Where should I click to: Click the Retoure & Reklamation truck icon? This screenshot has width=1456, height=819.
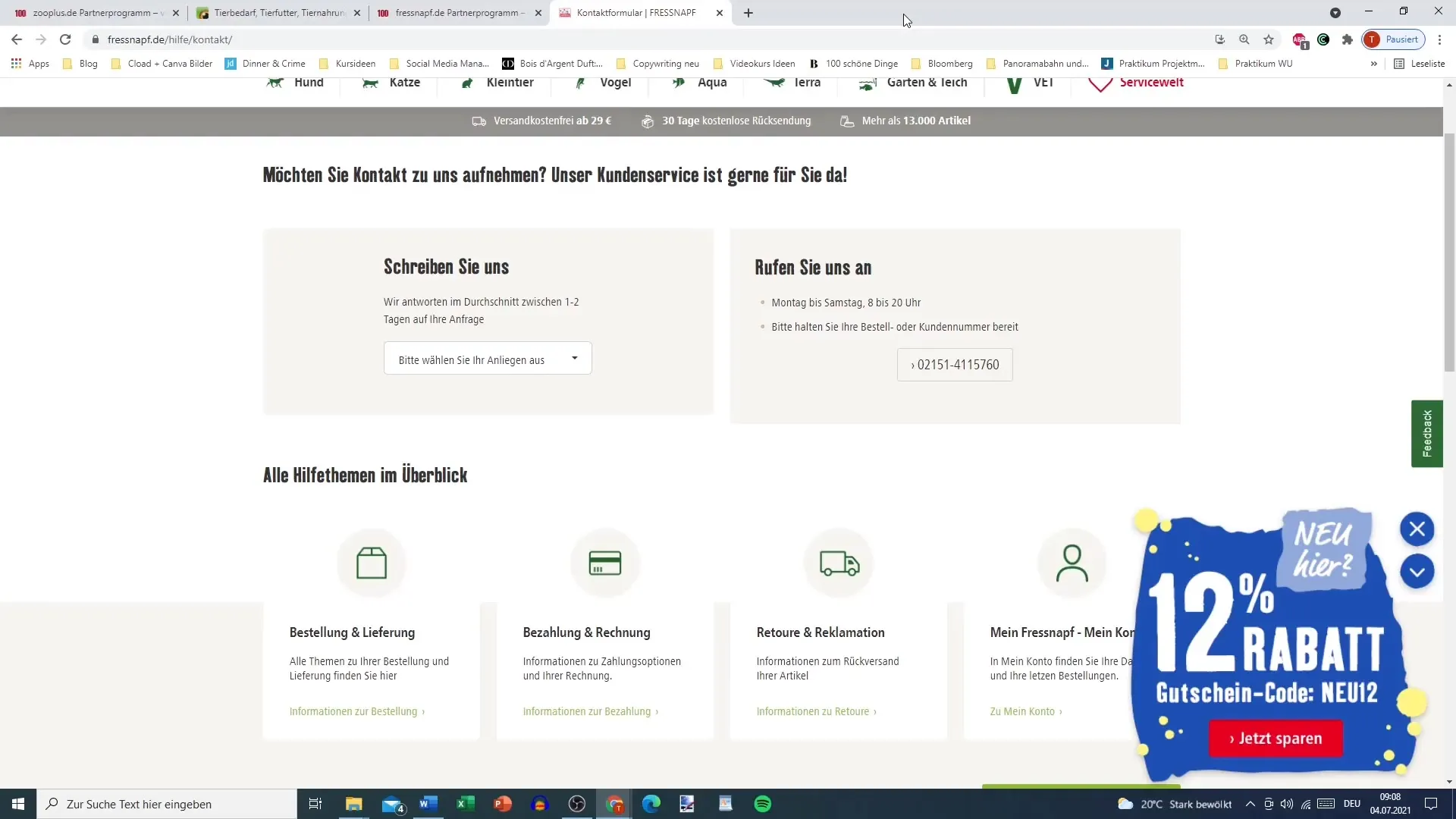tap(839, 563)
